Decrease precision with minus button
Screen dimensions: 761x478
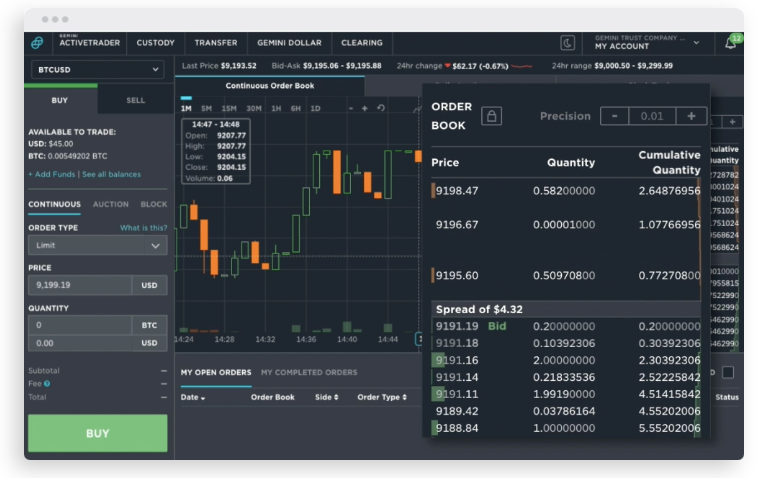614,116
